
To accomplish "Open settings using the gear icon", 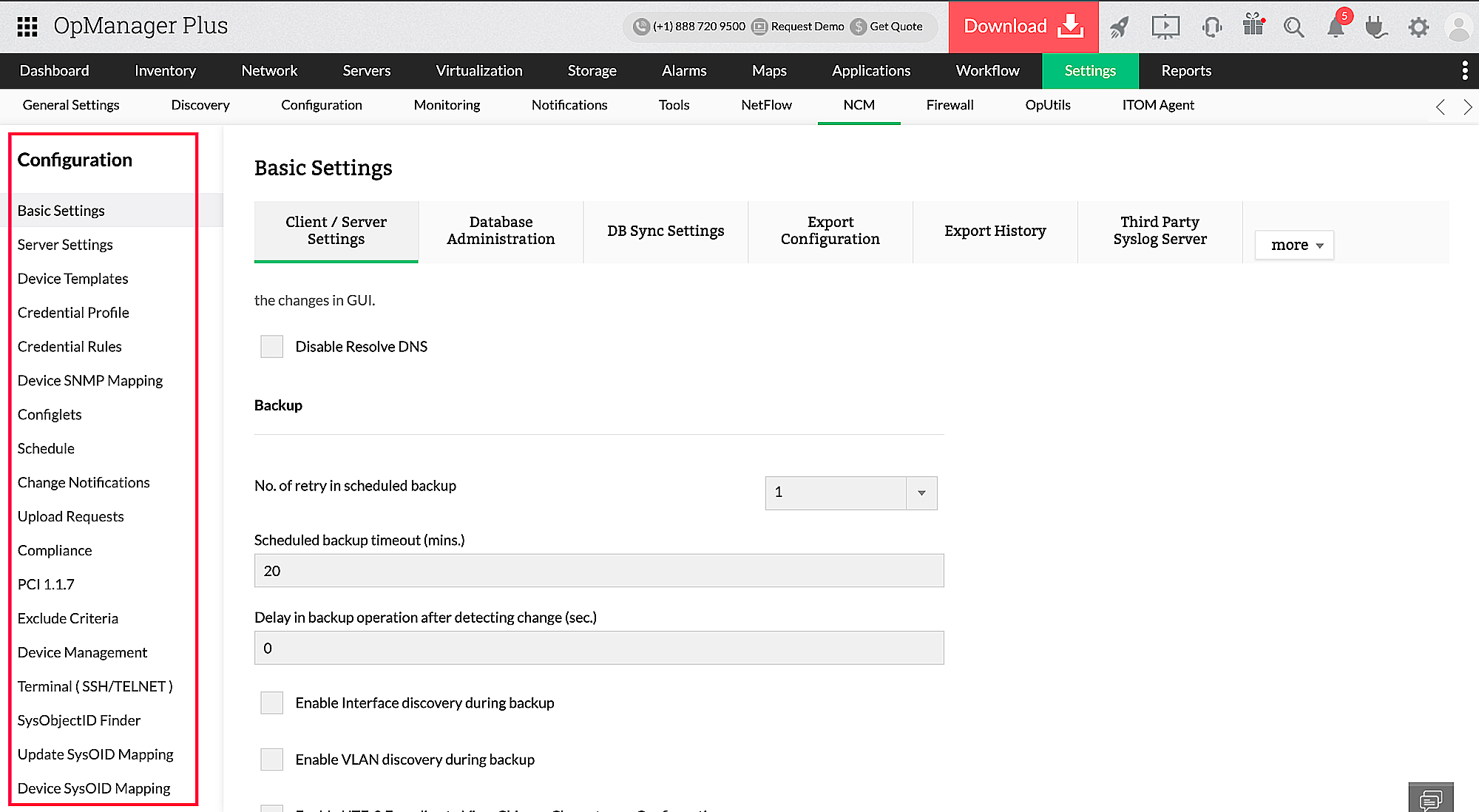I will click(1418, 27).
